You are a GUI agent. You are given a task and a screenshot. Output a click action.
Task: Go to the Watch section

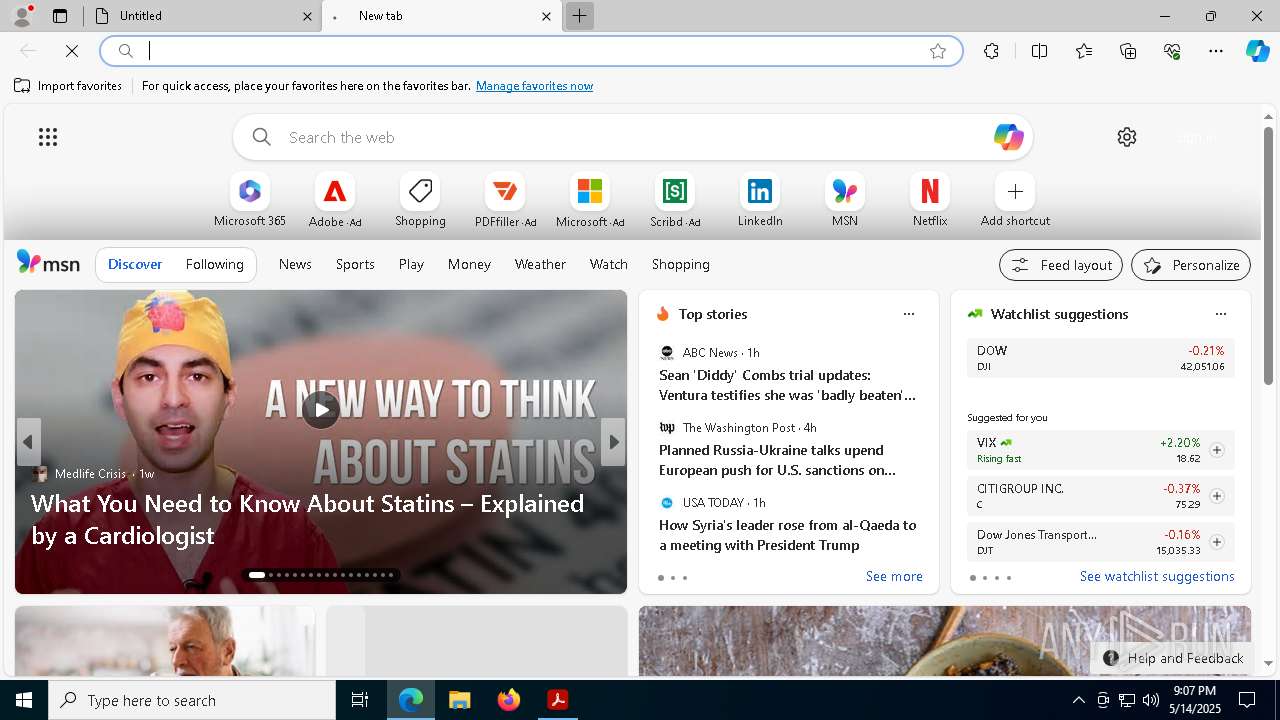(x=609, y=264)
